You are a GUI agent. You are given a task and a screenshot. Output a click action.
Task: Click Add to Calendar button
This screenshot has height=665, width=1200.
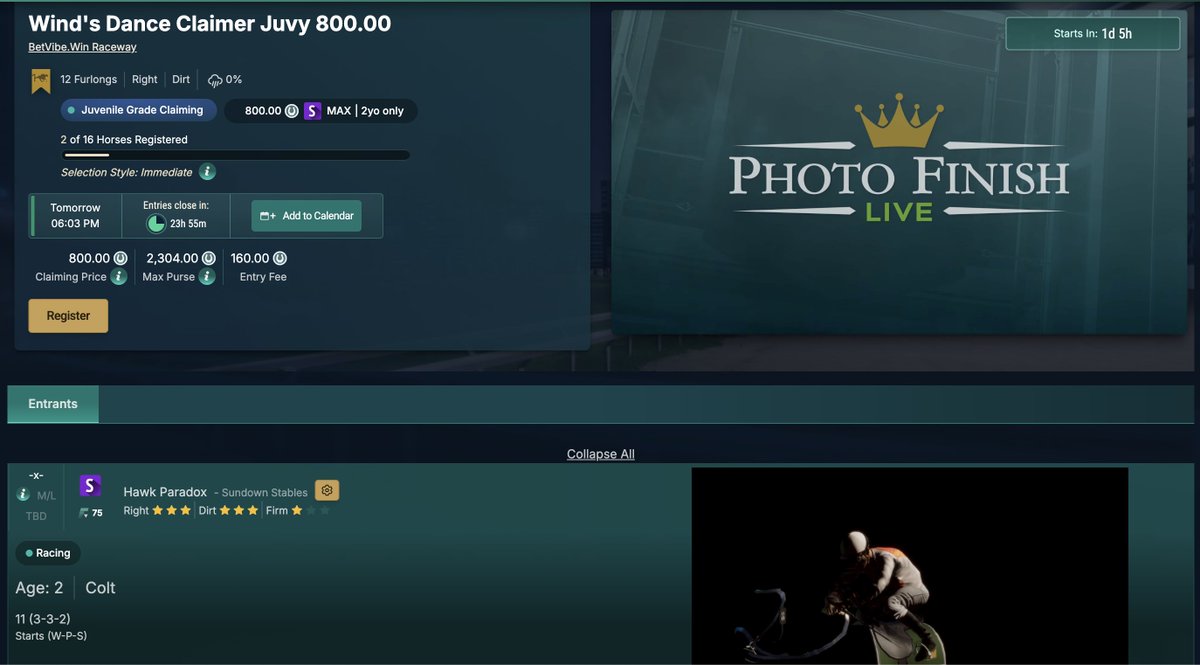(x=306, y=216)
